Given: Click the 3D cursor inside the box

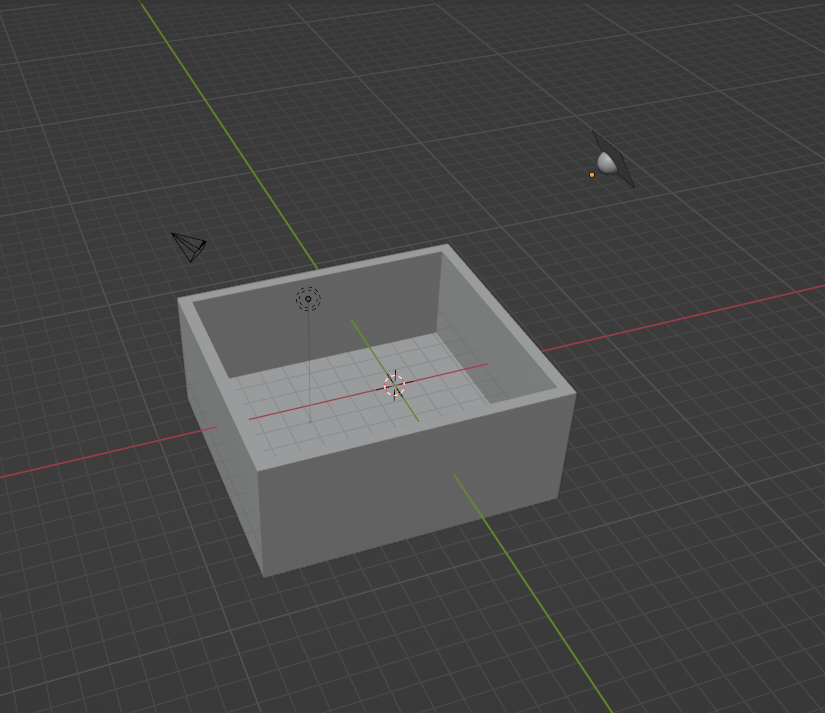Looking at the screenshot, I should (x=395, y=385).
